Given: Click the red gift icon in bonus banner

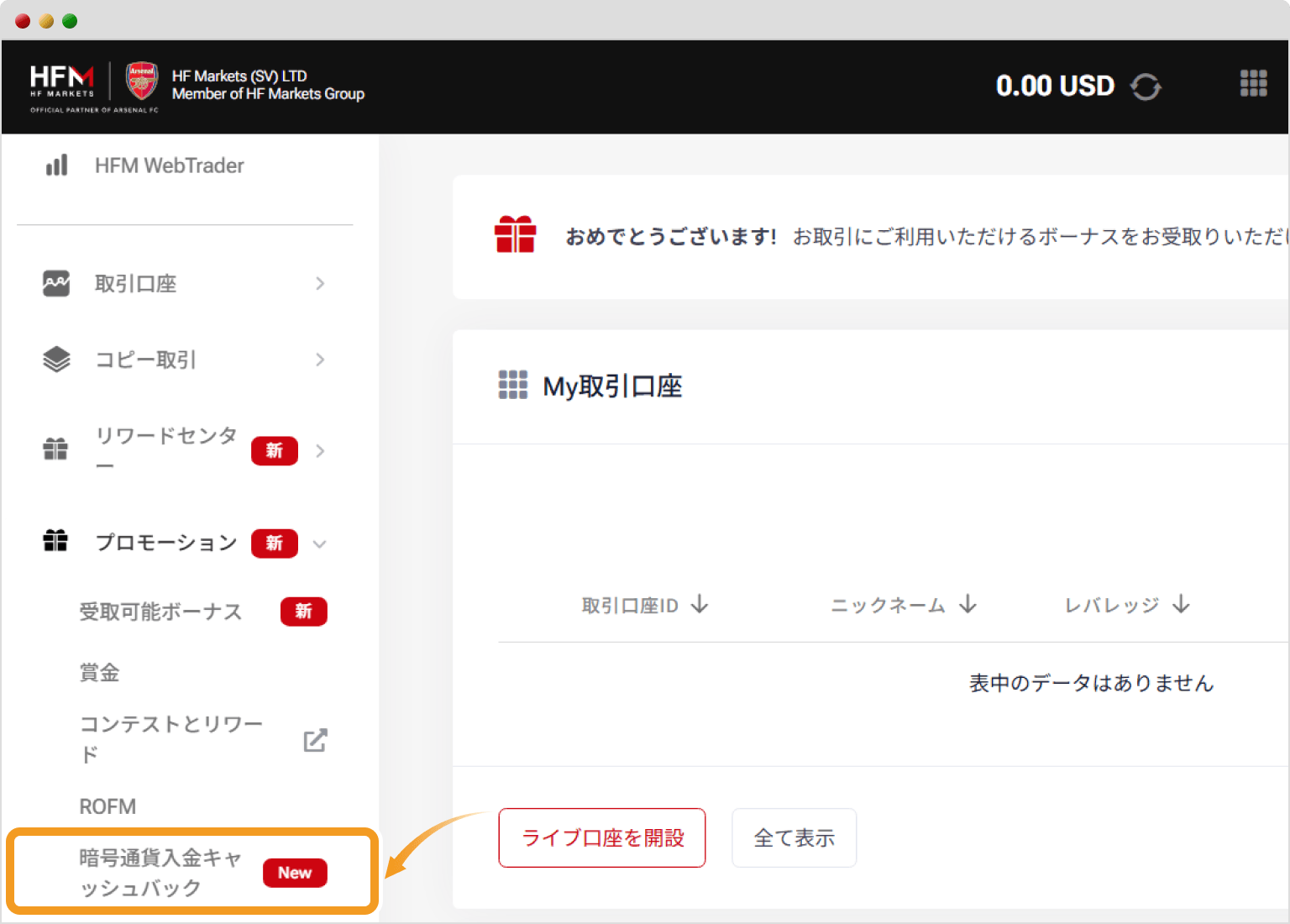Looking at the screenshot, I should pyautogui.click(x=515, y=234).
